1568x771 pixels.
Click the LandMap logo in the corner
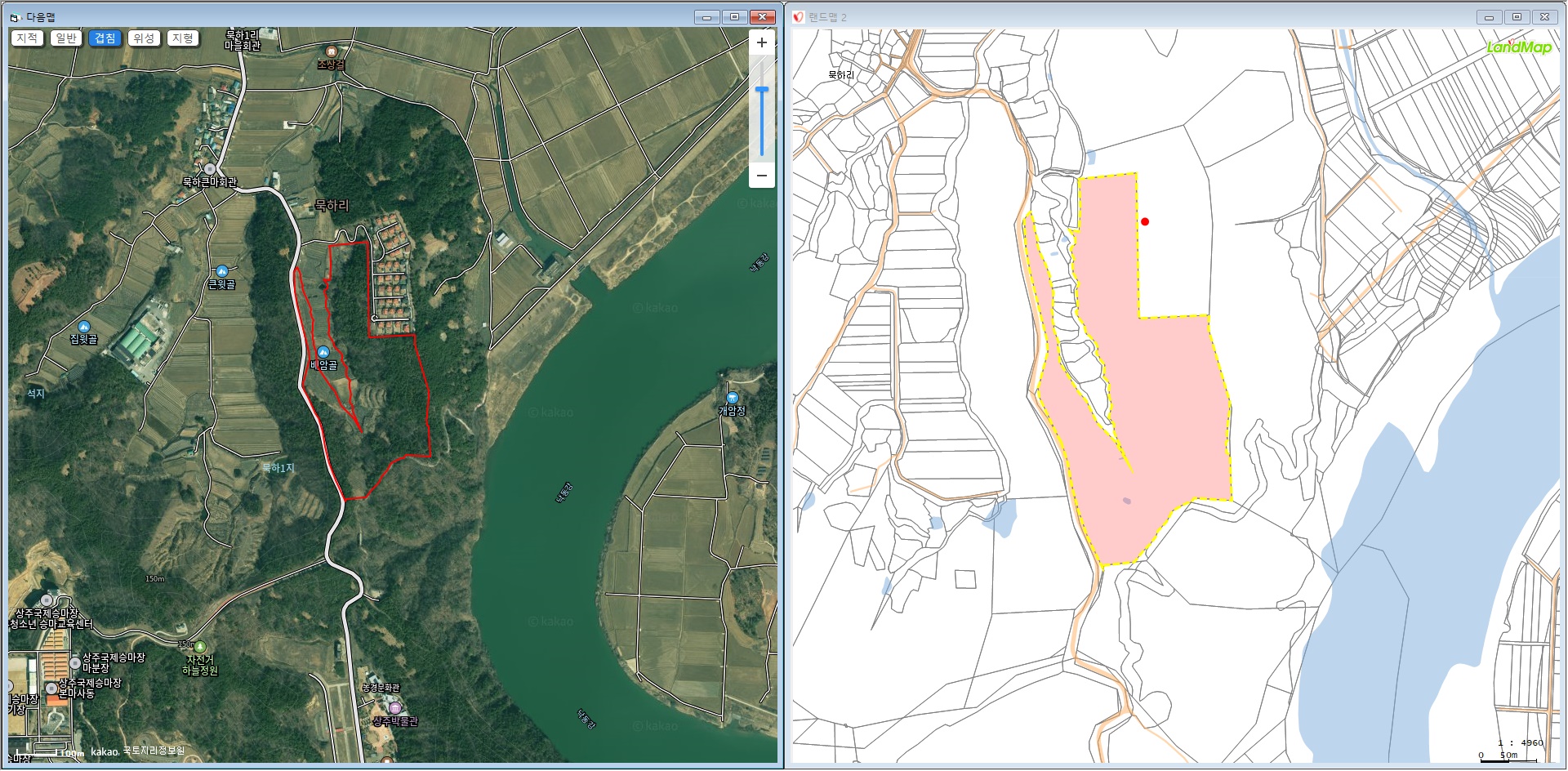coord(1519,47)
